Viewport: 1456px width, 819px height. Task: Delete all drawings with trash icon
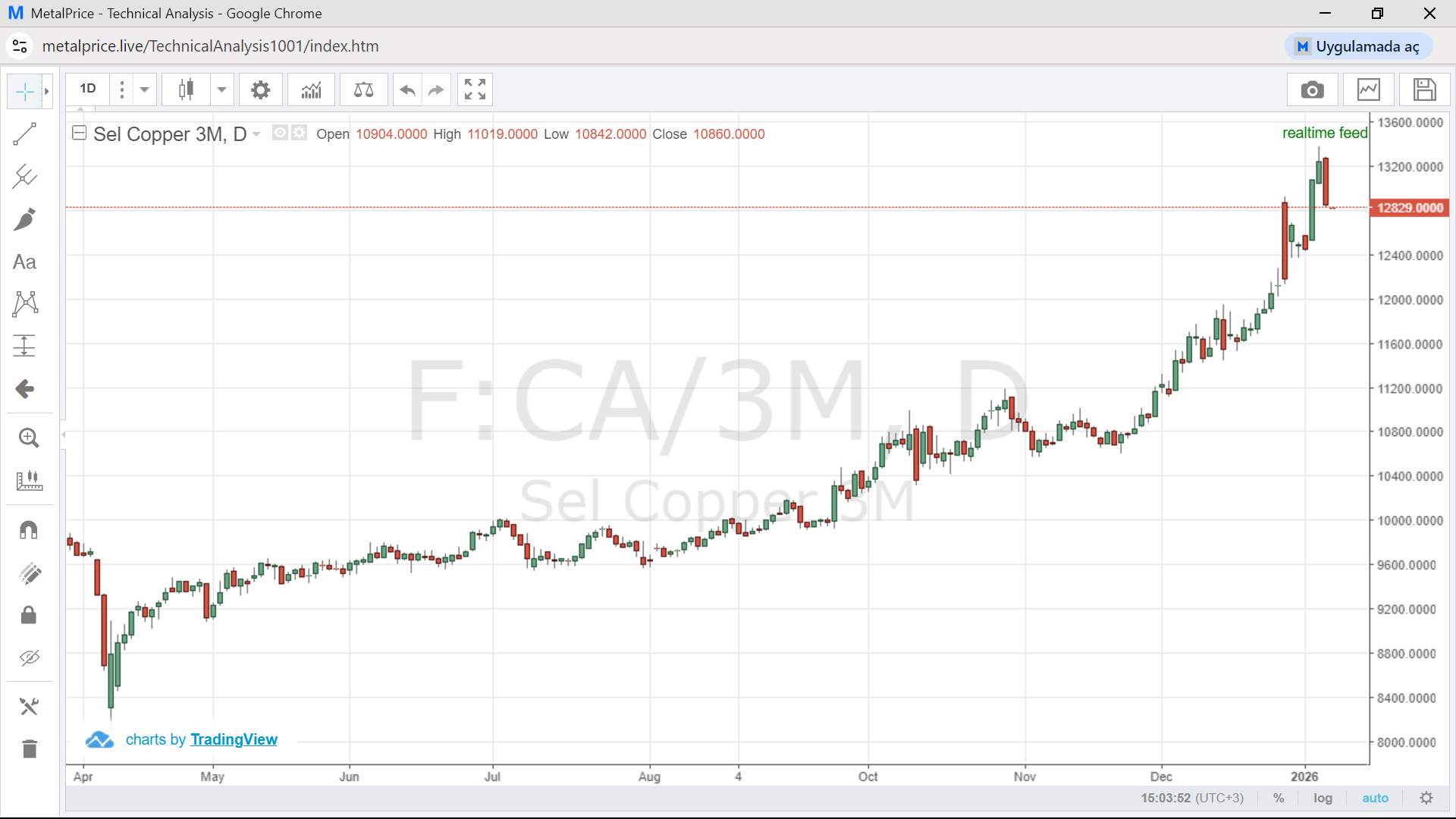point(29,749)
